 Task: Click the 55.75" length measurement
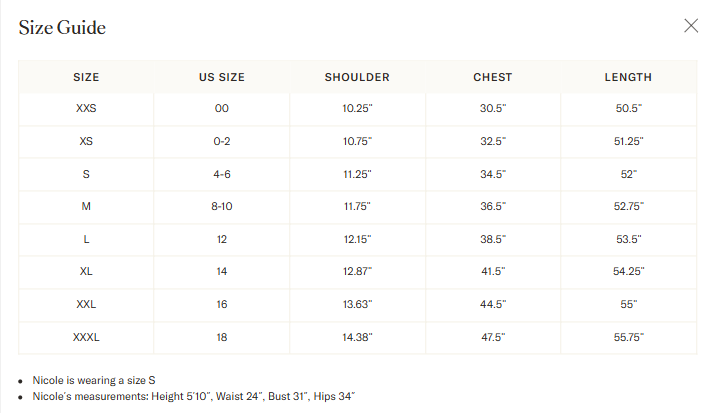(629, 337)
